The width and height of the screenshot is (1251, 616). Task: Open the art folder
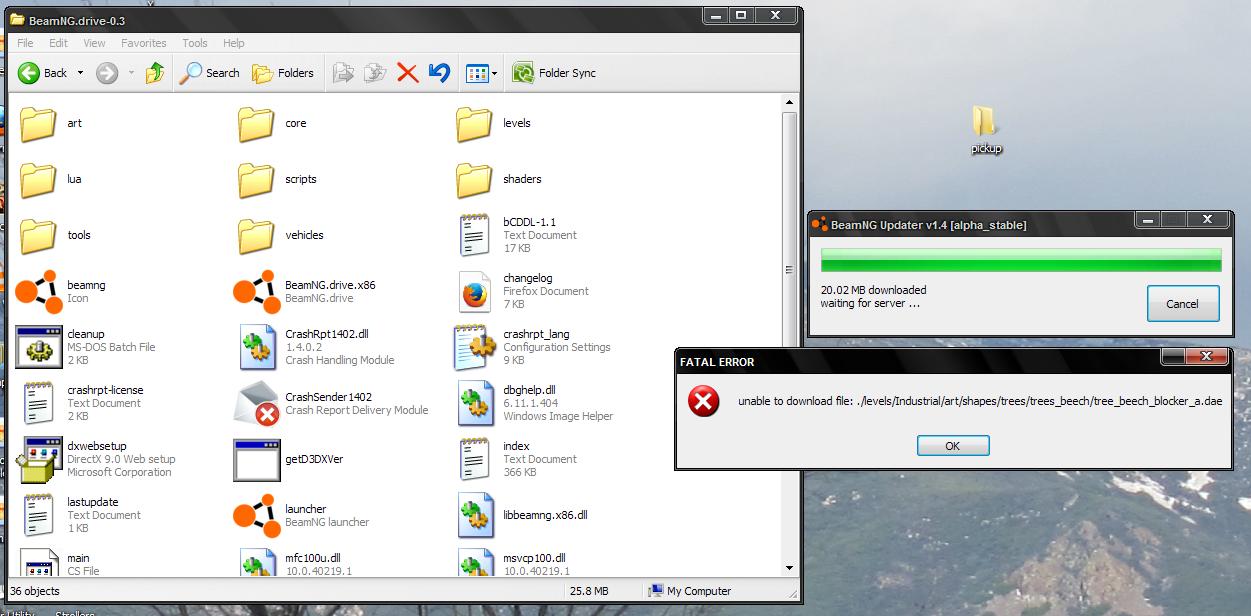click(x=38, y=124)
